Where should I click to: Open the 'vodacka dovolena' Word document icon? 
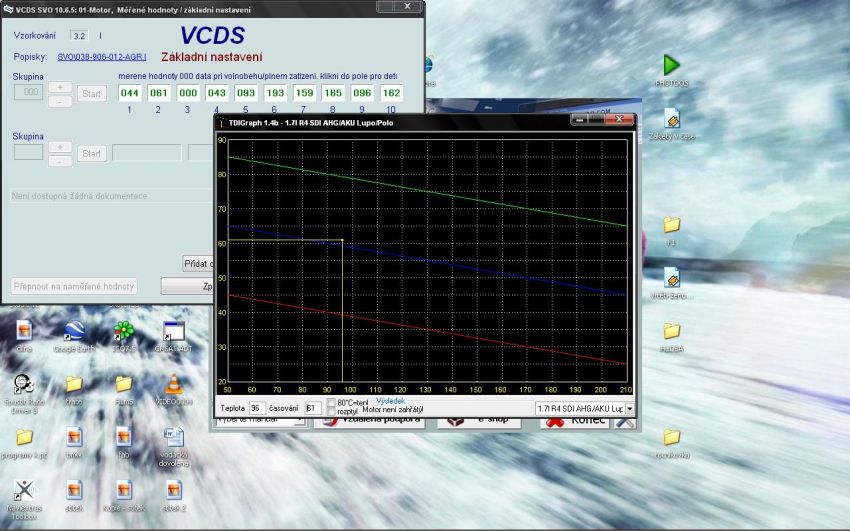[x=173, y=438]
